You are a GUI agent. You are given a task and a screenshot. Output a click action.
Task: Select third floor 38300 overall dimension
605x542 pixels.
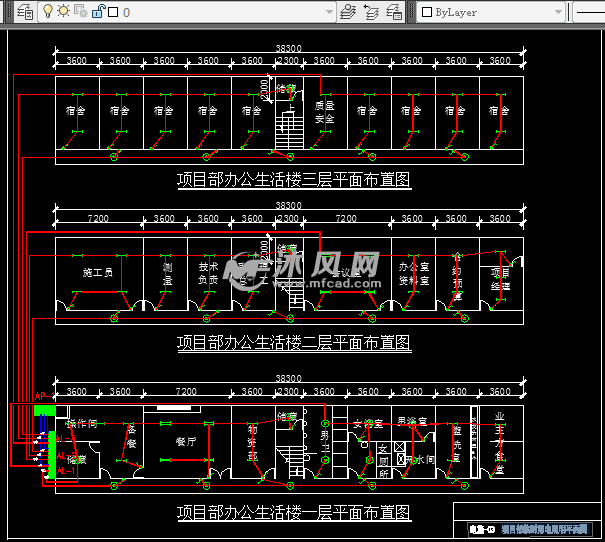[x=289, y=48]
